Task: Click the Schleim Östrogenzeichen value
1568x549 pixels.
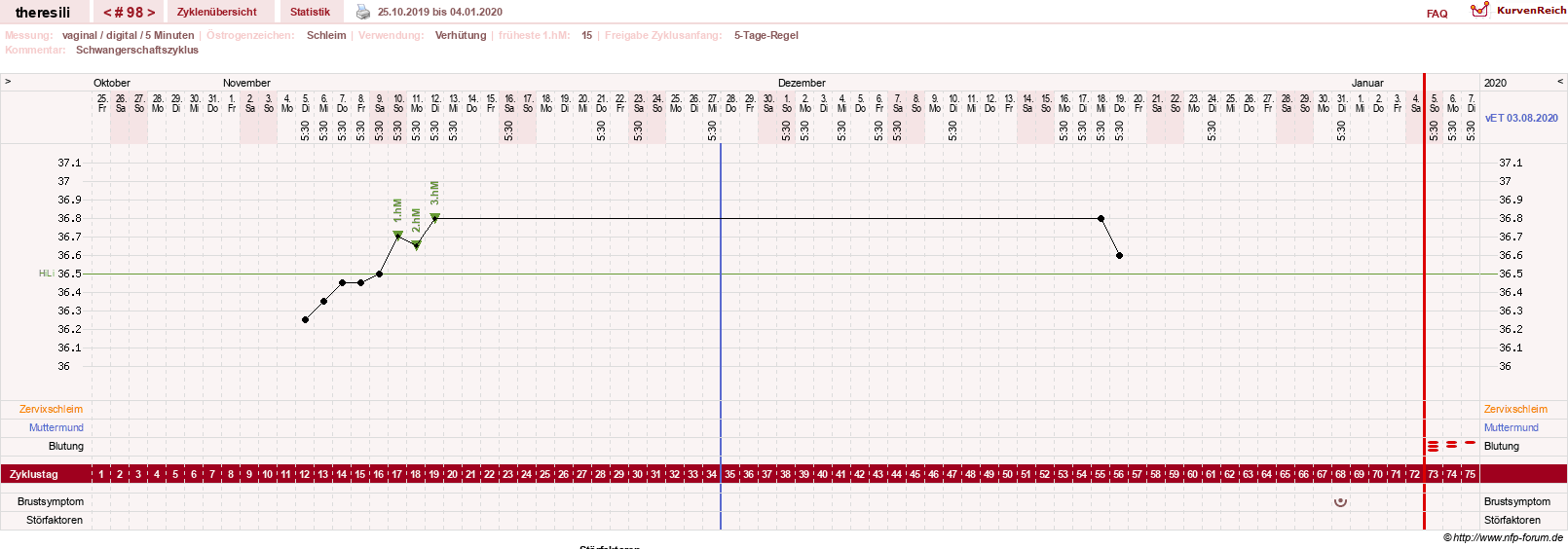Action: click(326, 35)
